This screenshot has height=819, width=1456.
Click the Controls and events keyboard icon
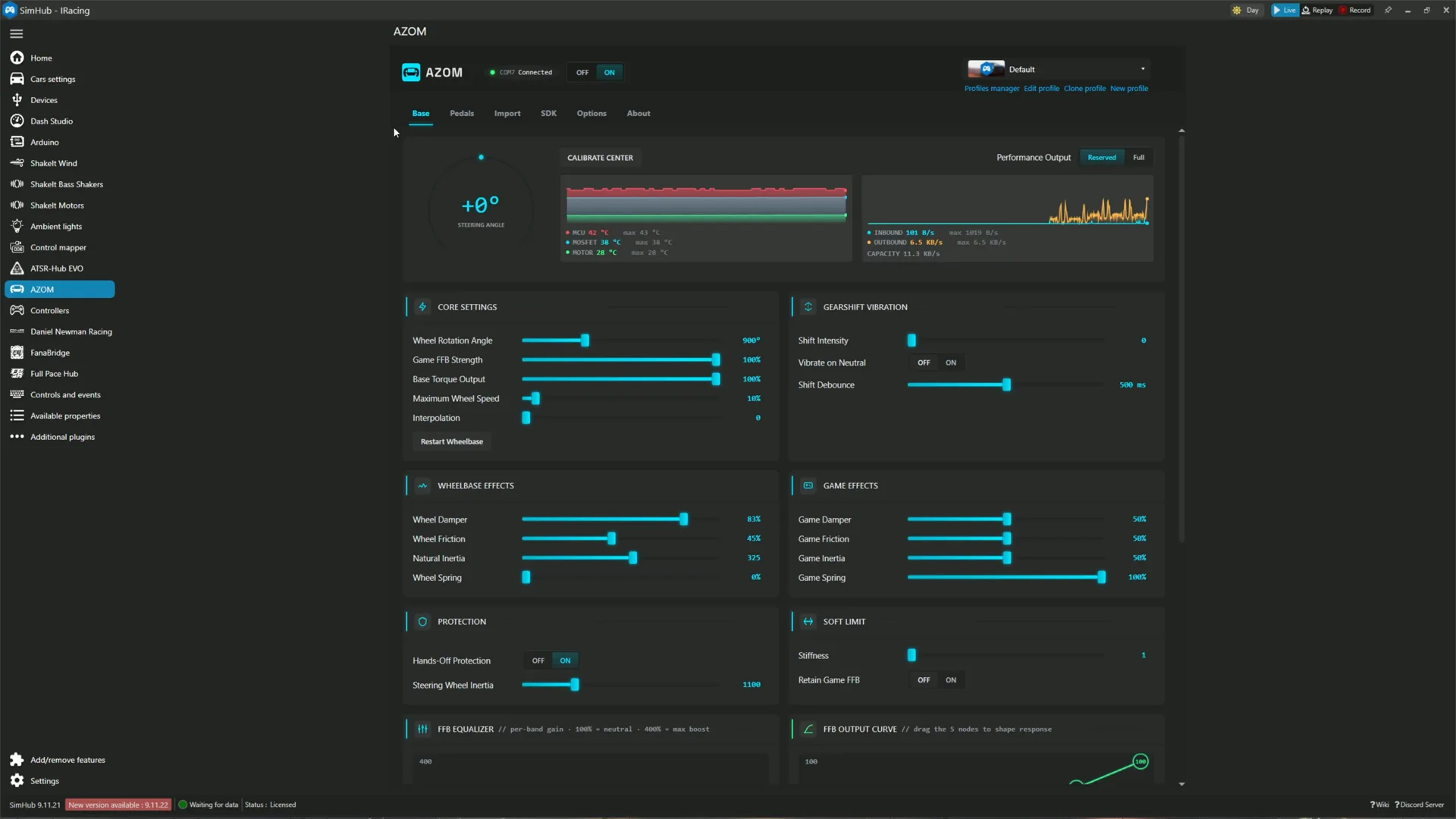pyautogui.click(x=17, y=394)
